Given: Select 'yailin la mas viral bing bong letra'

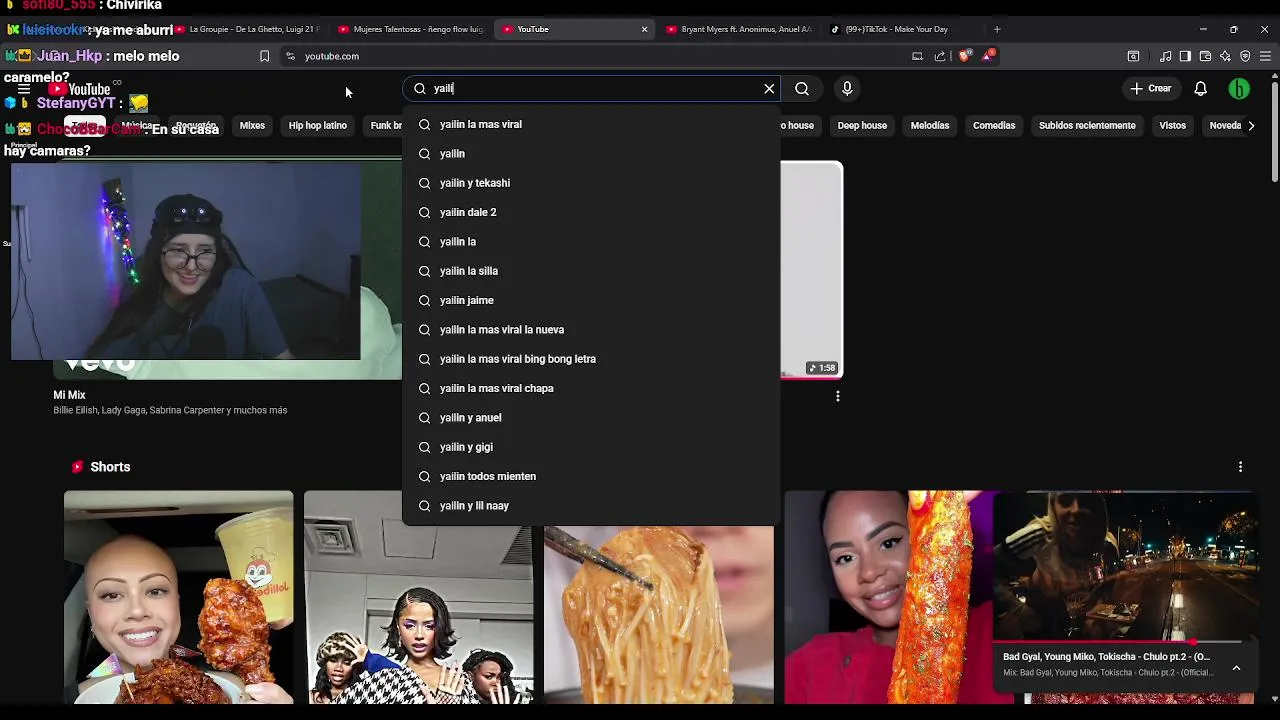Looking at the screenshot, I should (591, 359).
